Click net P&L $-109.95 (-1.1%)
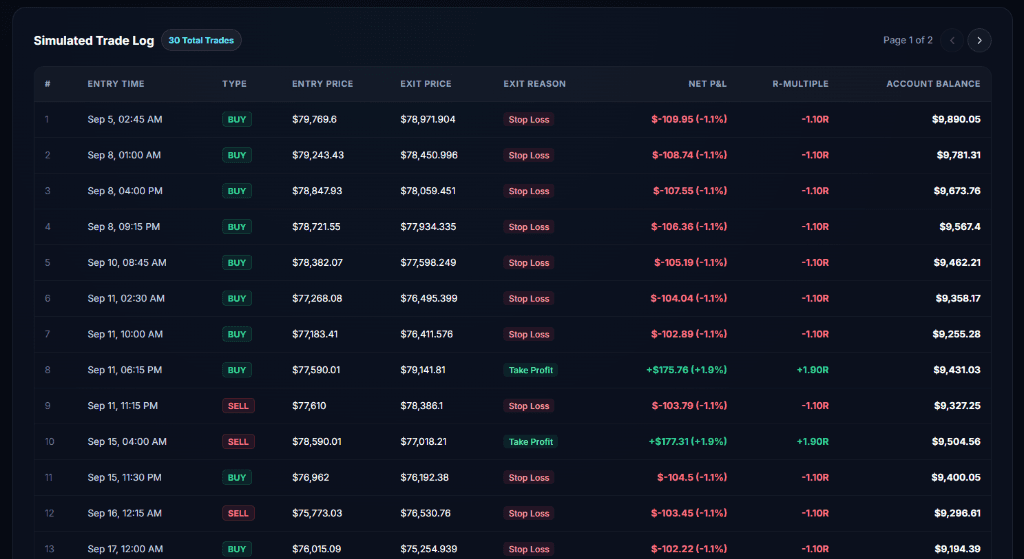The height and width of the screenshot is (559, 1024). (x=689, y=120)
